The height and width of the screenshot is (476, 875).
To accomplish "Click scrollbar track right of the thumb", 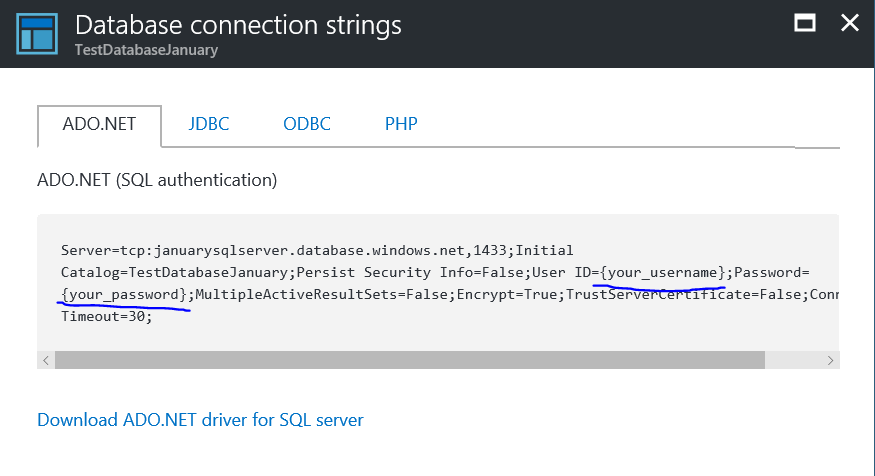I will pos(793,360).
